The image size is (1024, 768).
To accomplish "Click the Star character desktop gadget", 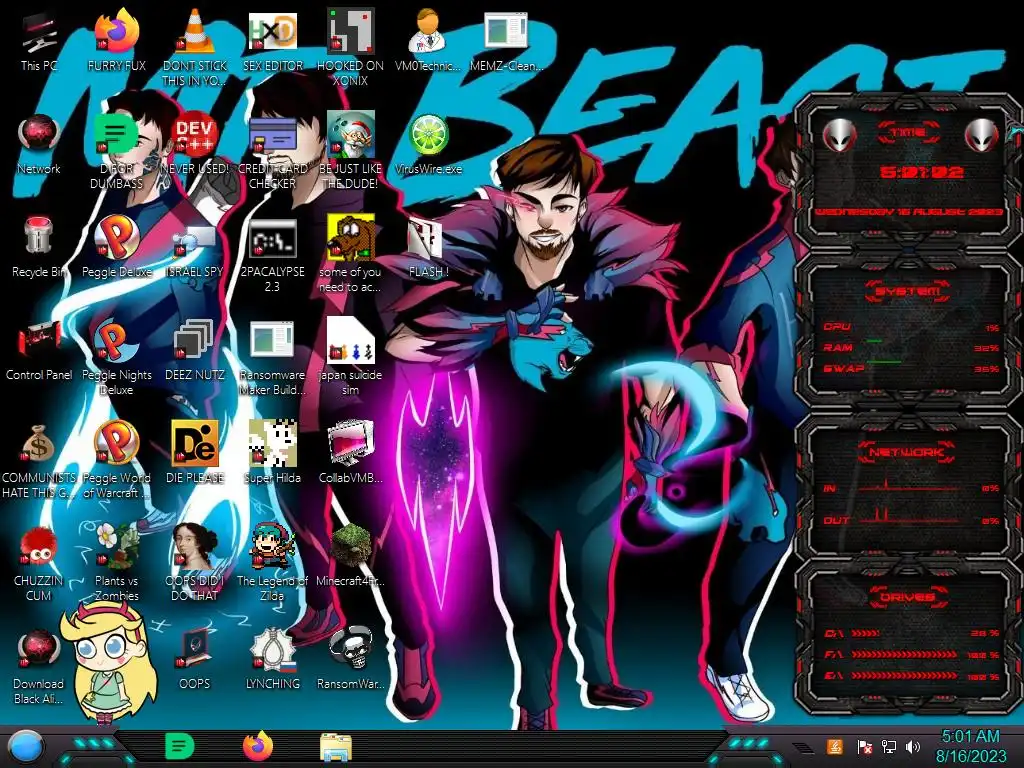I will point(108,661).
